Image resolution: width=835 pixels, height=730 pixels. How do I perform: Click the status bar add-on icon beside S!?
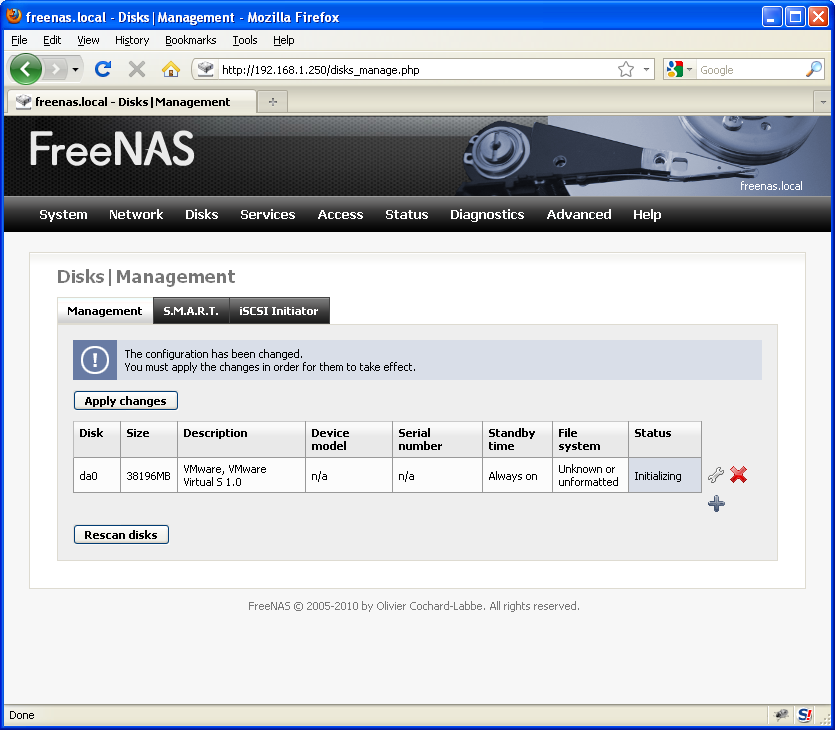coord(781,715)
